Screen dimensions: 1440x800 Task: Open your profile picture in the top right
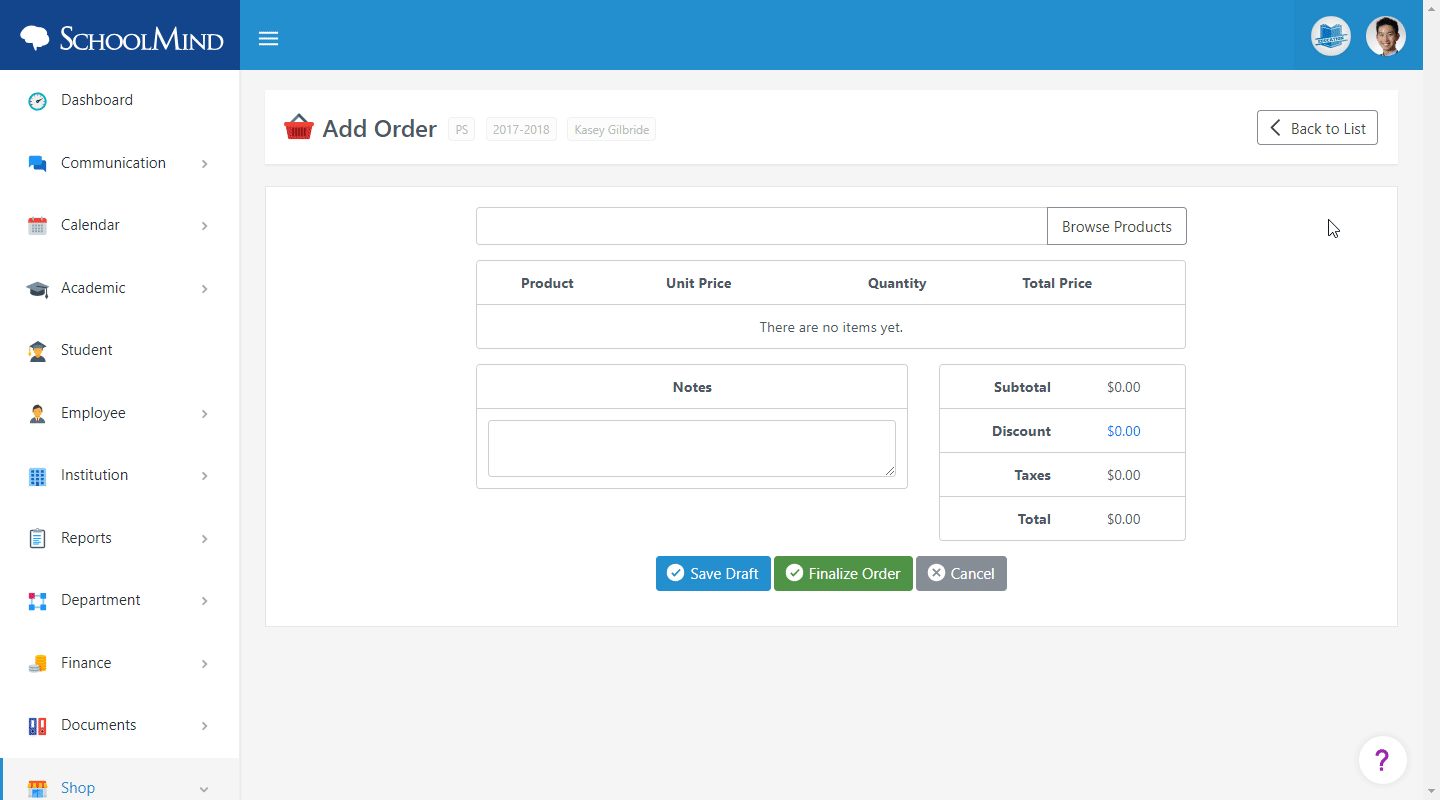1386,35
